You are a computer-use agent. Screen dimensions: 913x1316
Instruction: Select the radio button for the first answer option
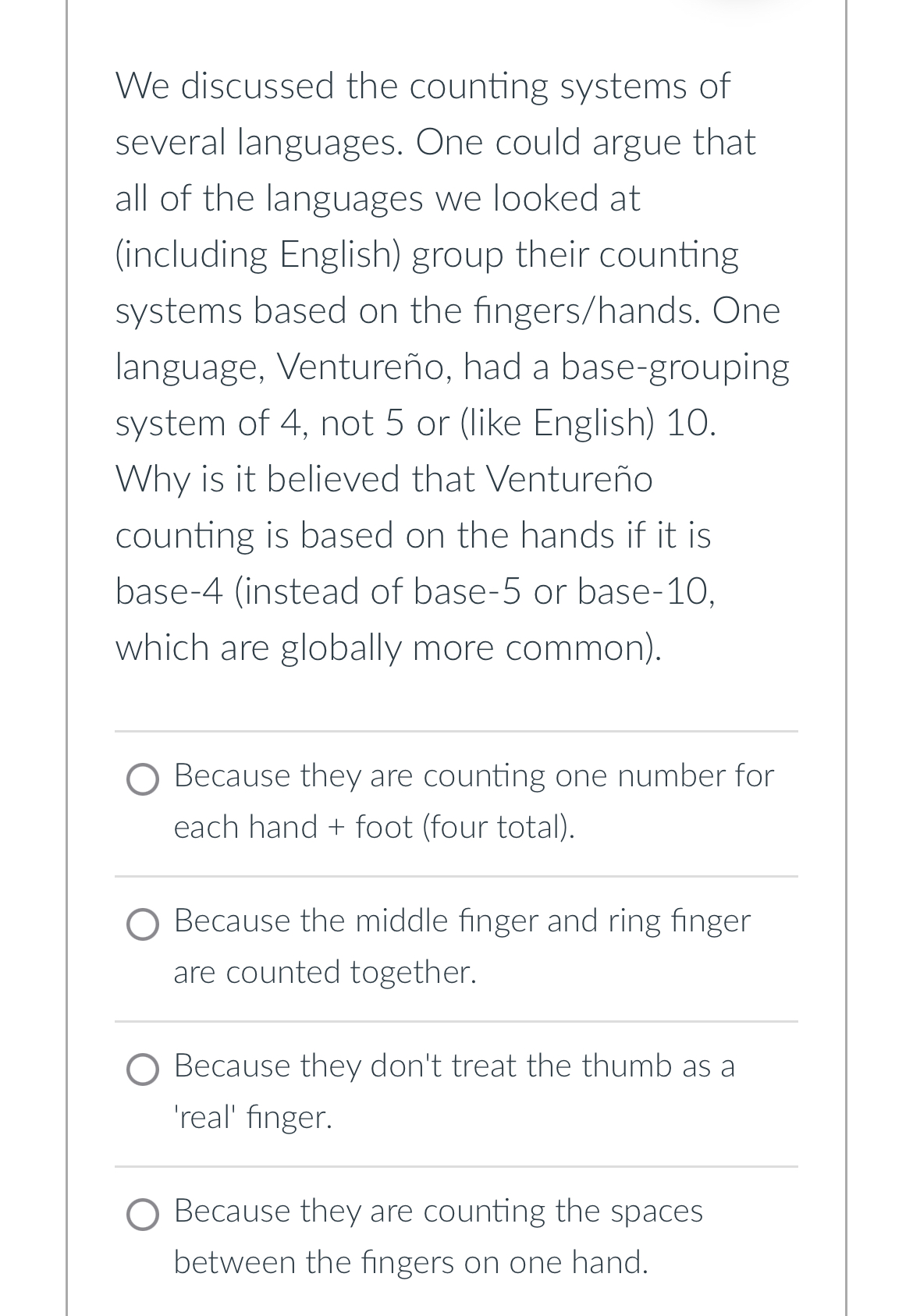144,779
